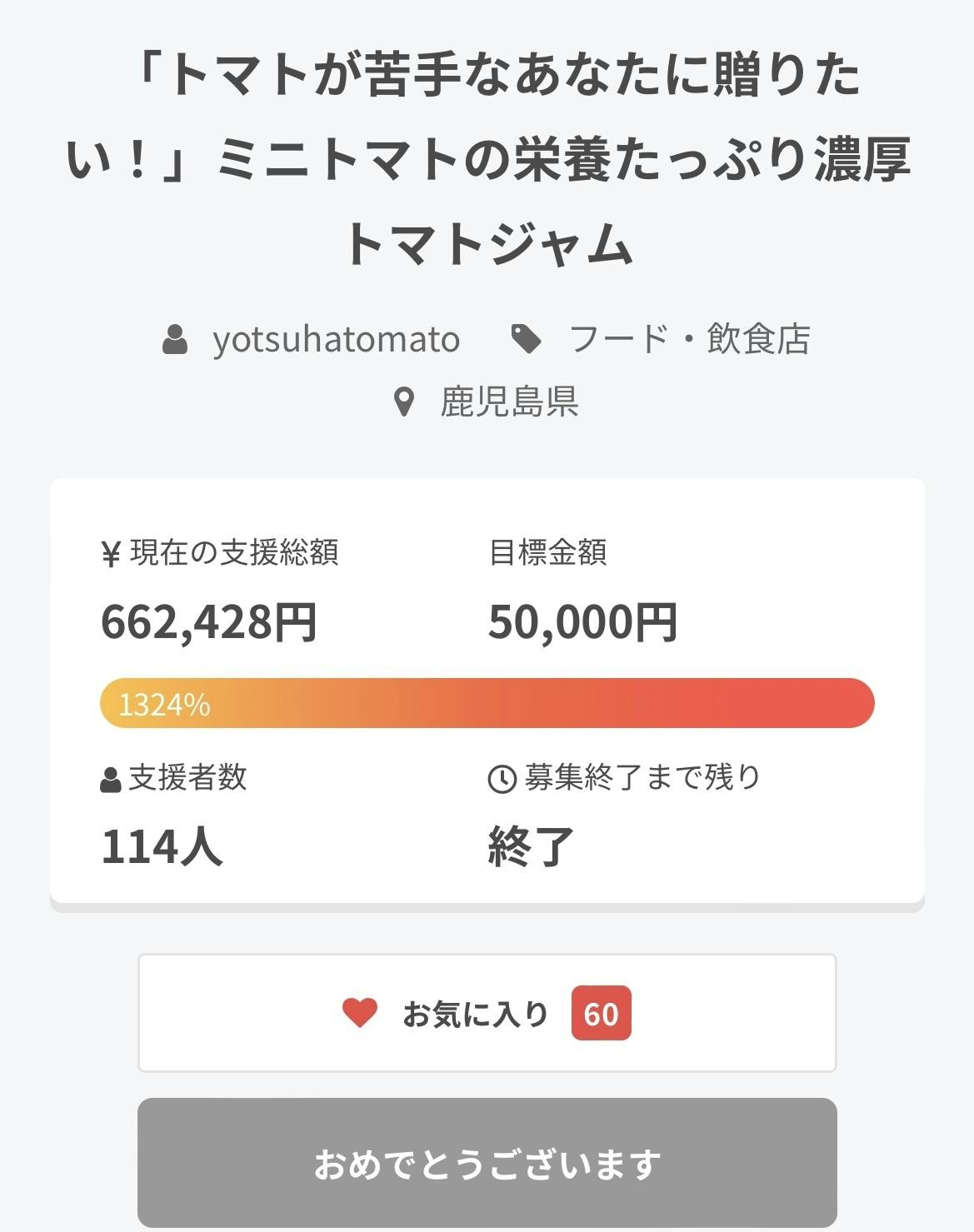Click the 終了 remaining time status
This screenshot has height=1232, width=974.
pos(532,846)
